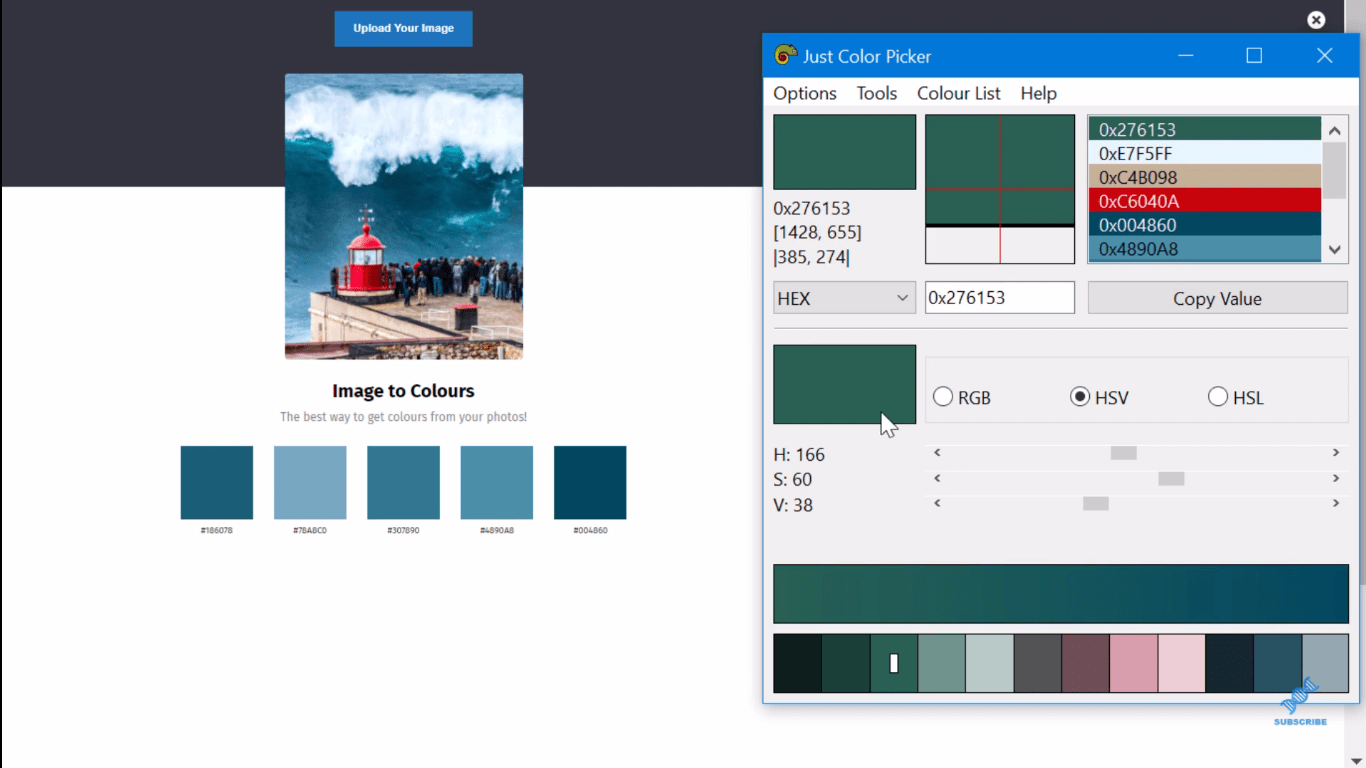Click the S slider left arrow
Screen dimensions: 1366x768
937,478
